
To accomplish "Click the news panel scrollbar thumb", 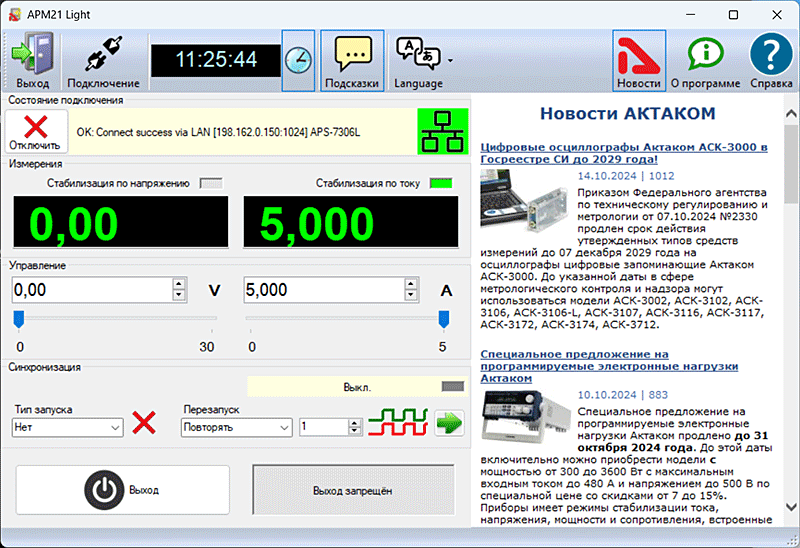I will (x=791, y=163).
